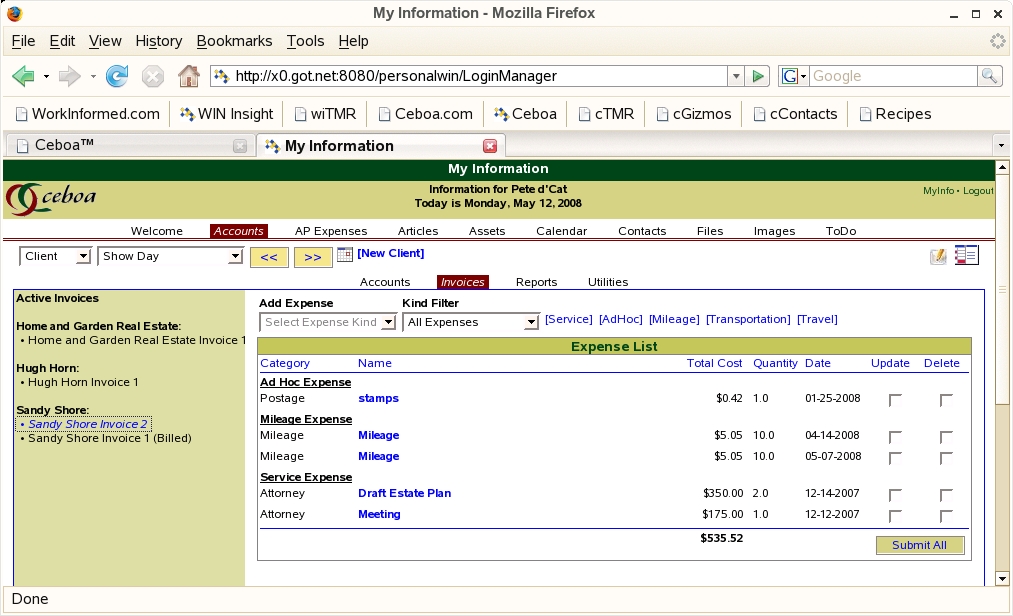Tick the Delete checkbox for Draft Estate Plan
This screenshot has width=1013, height=616.
point(946,495)
